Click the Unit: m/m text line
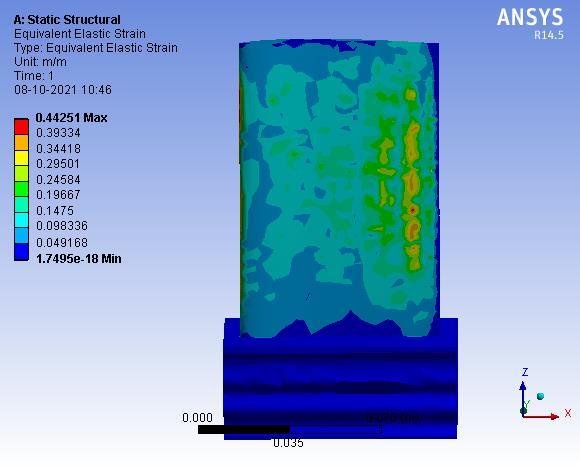Viewport: 580px width, 467px height. [x=40, y=62]
